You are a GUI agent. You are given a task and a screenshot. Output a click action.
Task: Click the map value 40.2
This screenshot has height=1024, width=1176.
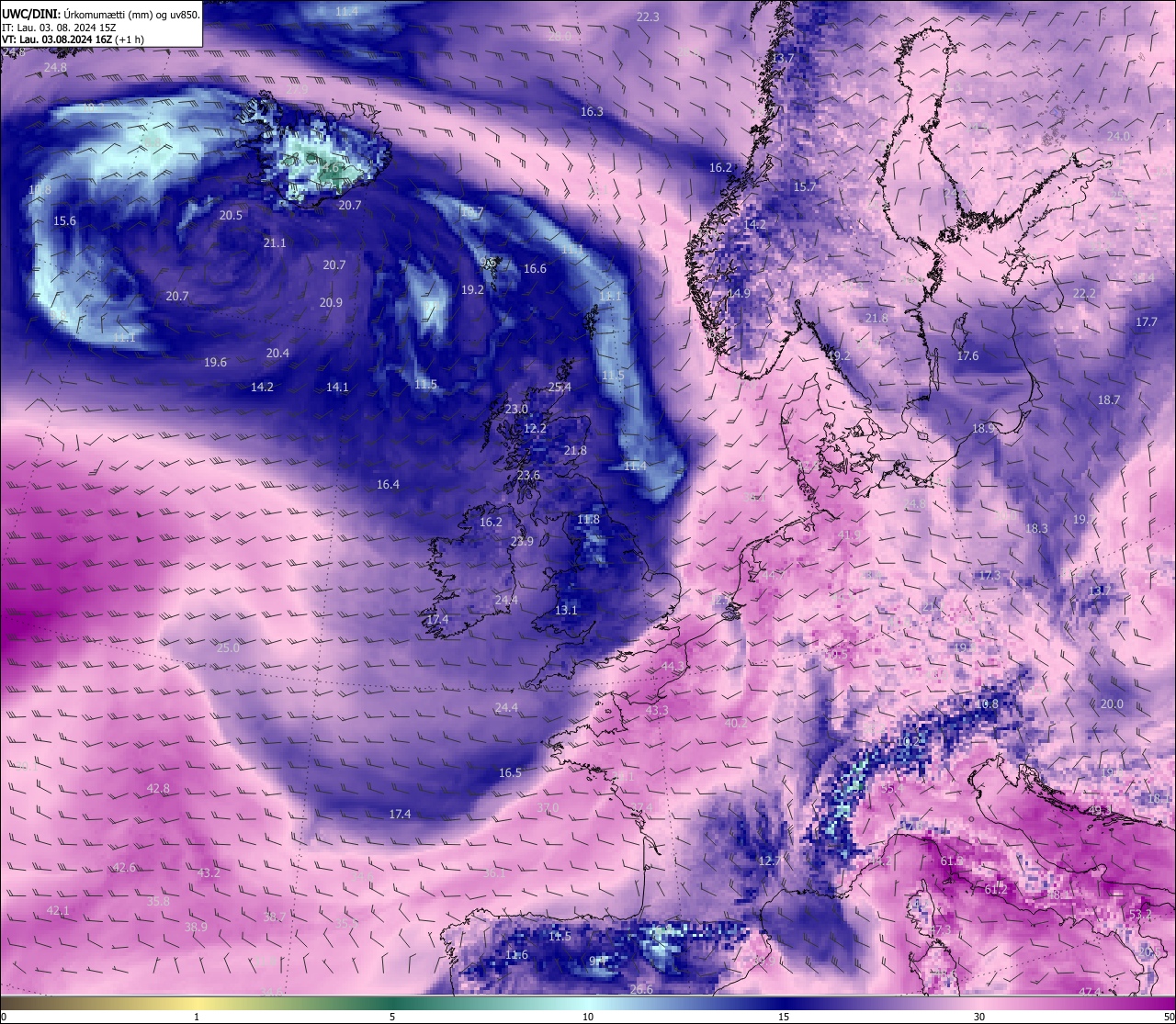pyautogui.click(x=736, y=724)
